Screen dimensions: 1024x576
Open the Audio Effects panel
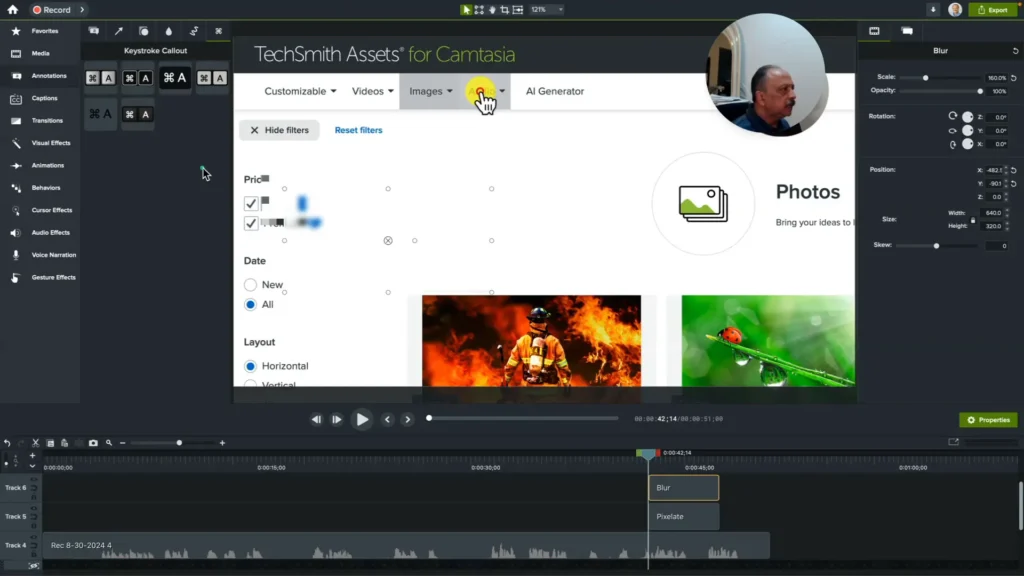(x=40, y=232)
